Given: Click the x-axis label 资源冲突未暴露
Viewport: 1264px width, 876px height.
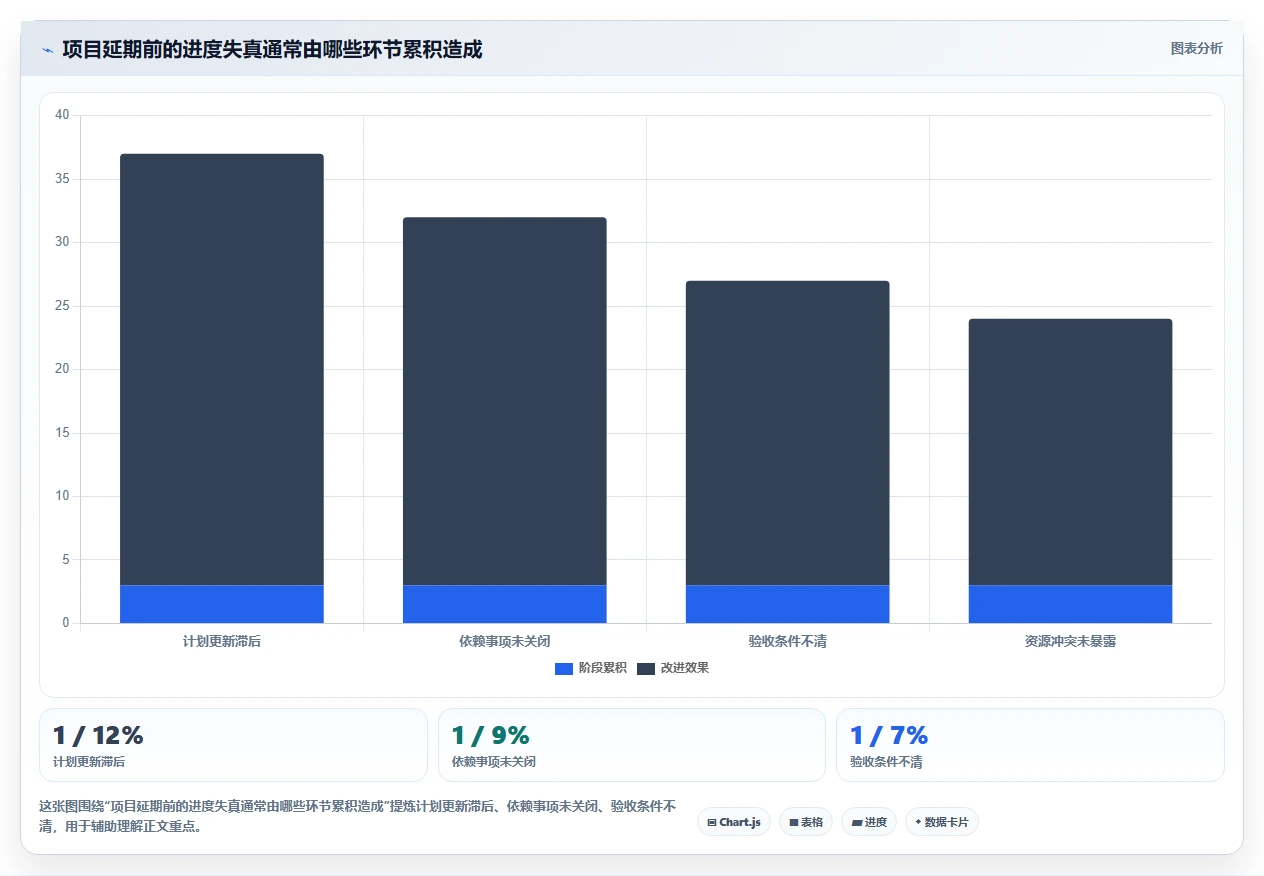Looking at the screenshot, I should click(1070, 641).
